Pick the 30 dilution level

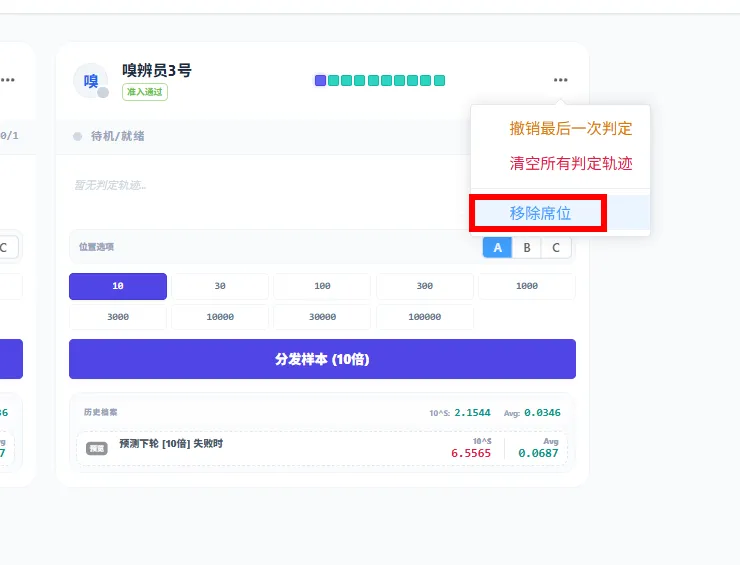pyautogui.click(x=220, y=286)
